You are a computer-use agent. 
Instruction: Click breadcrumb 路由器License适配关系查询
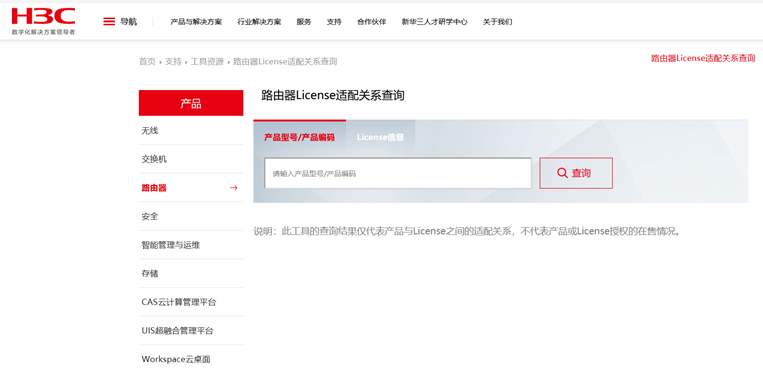tap(285, 62)
